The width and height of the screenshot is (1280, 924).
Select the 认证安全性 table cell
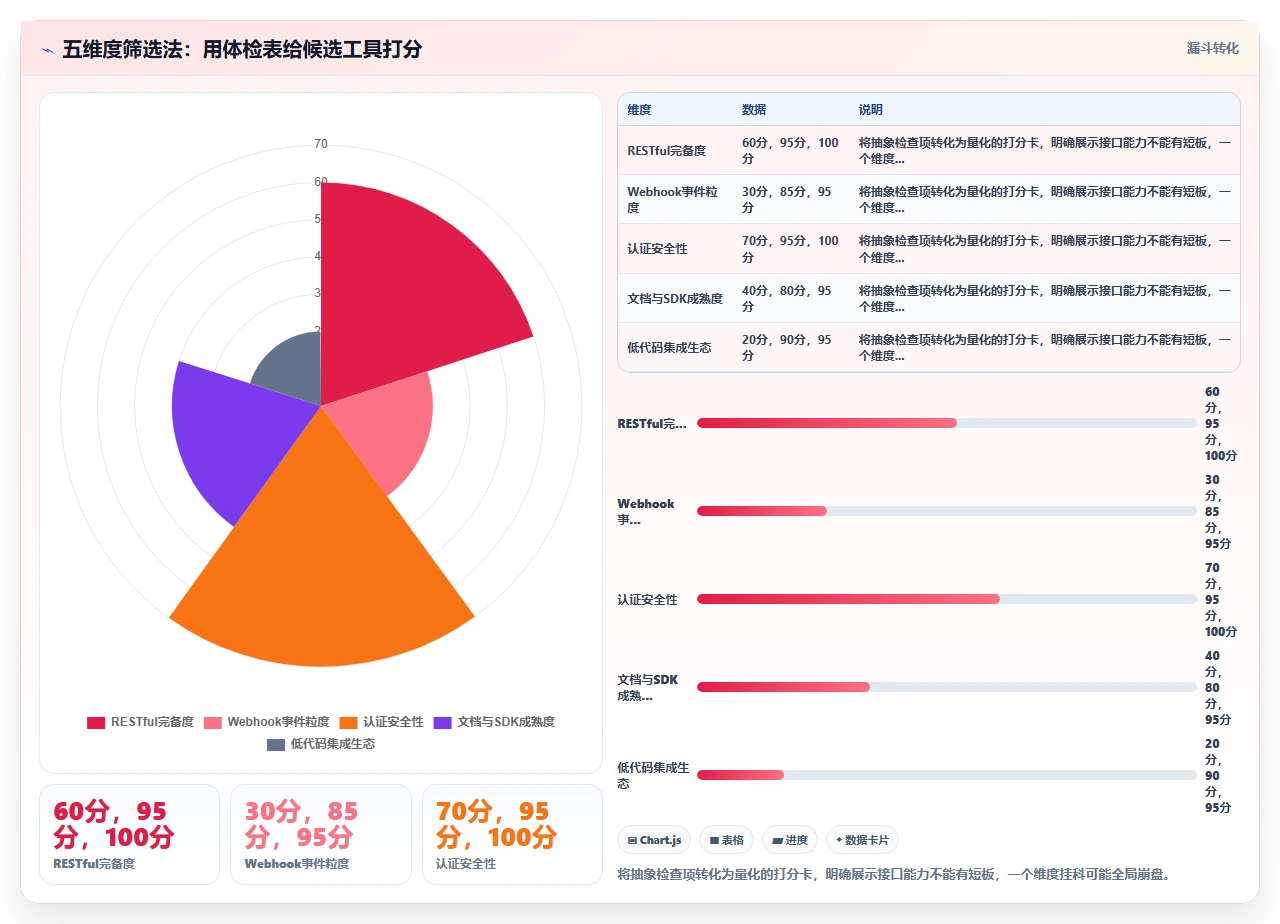coord(675,248)
